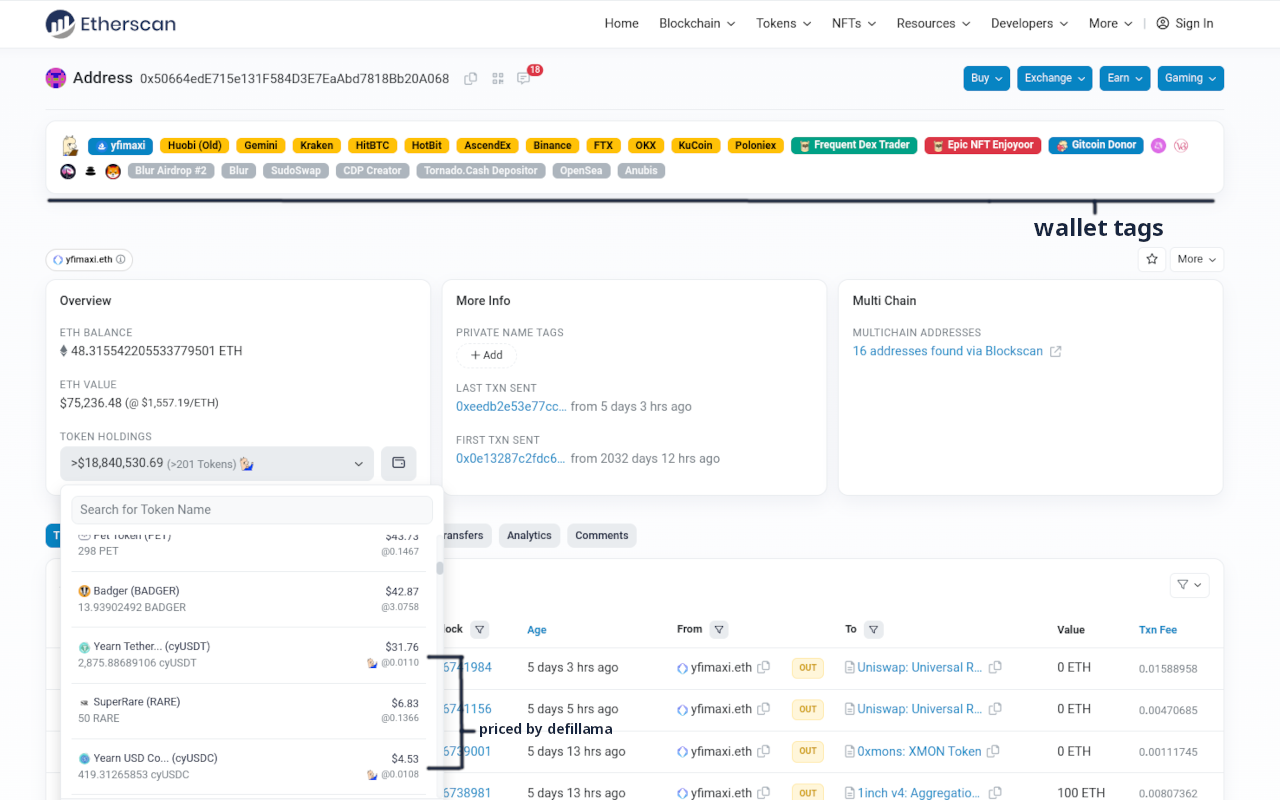Open the Developers dropdown
1280x800 pixels.
(1029, 23)
